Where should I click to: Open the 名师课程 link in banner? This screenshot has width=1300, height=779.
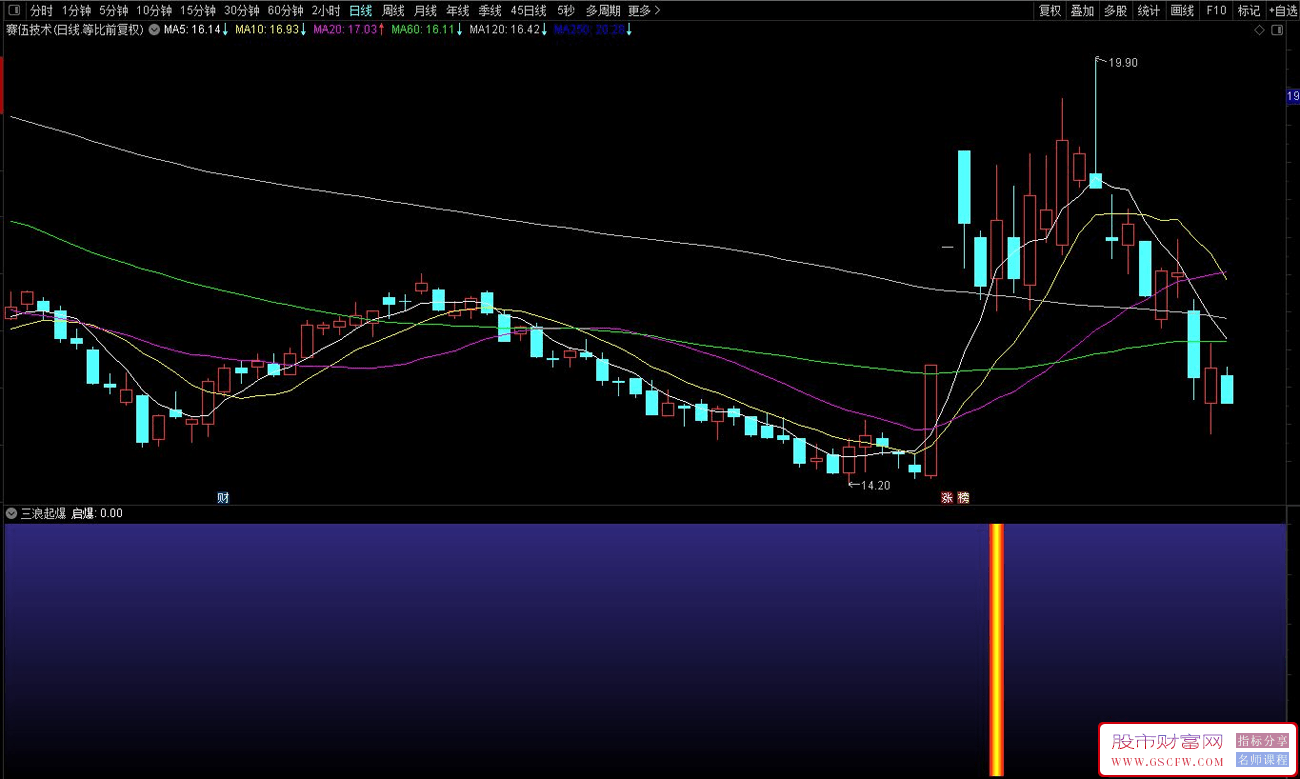[1263, 760]
